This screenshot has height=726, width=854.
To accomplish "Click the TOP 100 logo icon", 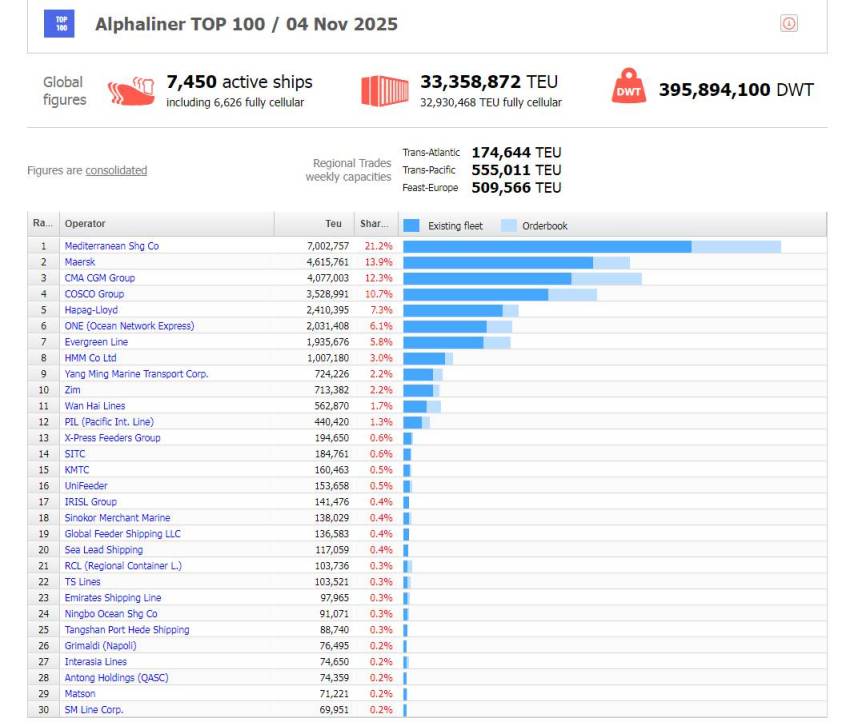I will tap(59, 23).
